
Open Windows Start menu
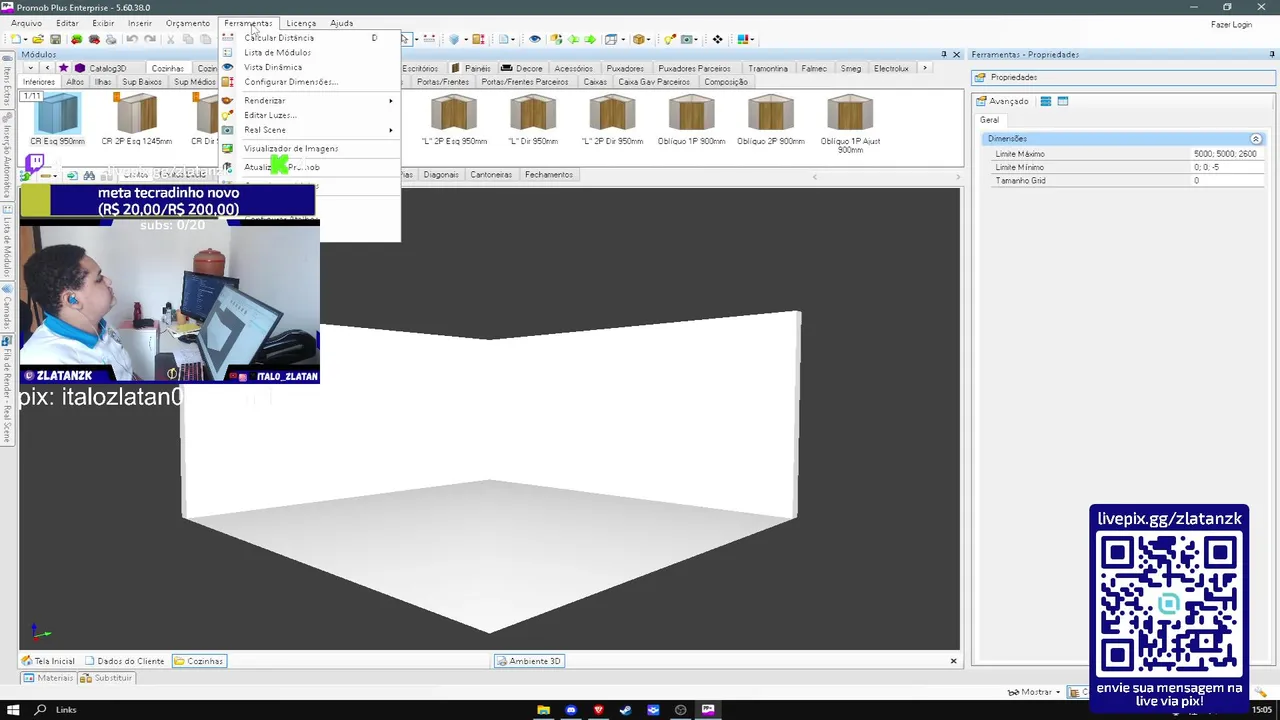[x=13, y=709]
